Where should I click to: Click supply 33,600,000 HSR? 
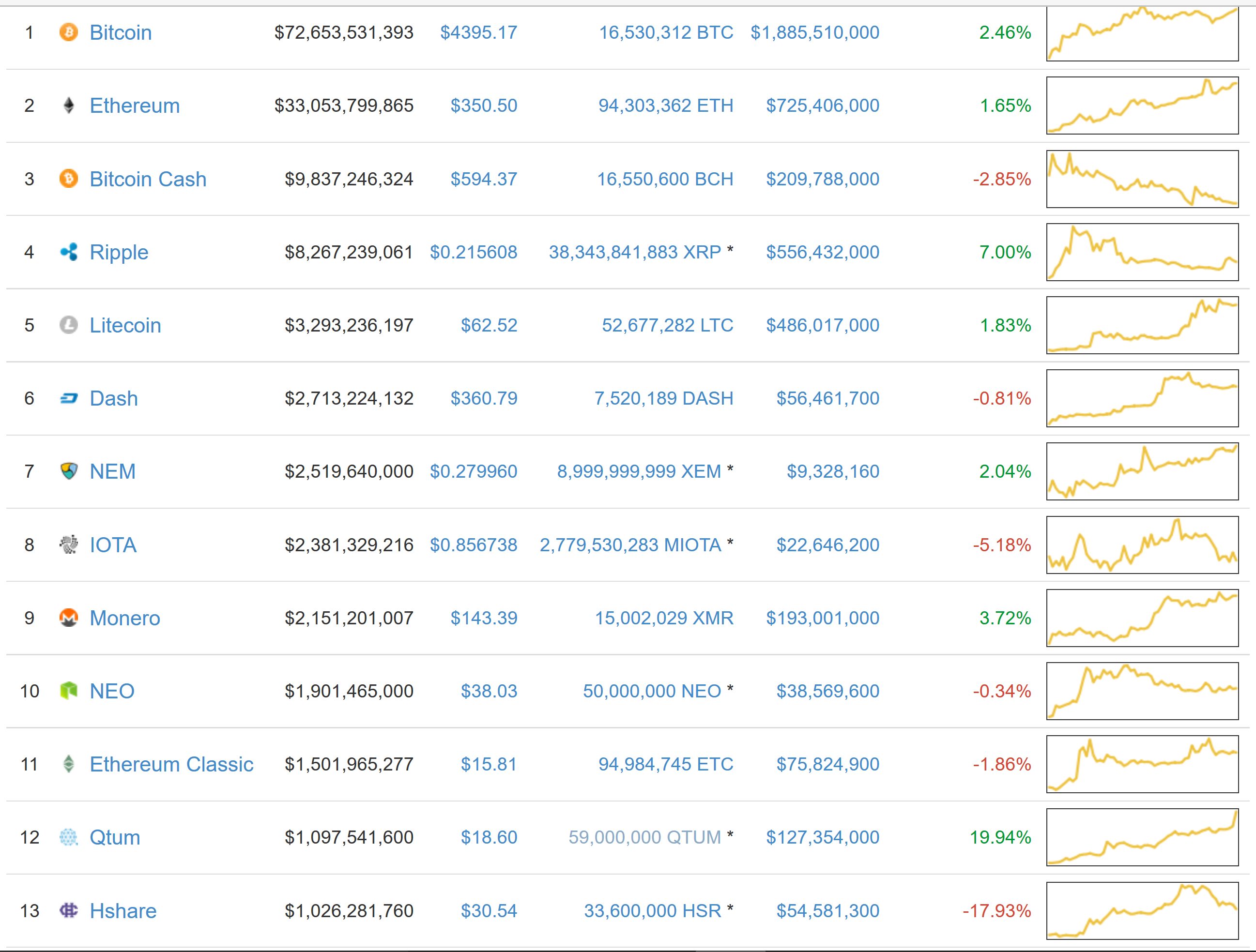(x=653, y=910)
